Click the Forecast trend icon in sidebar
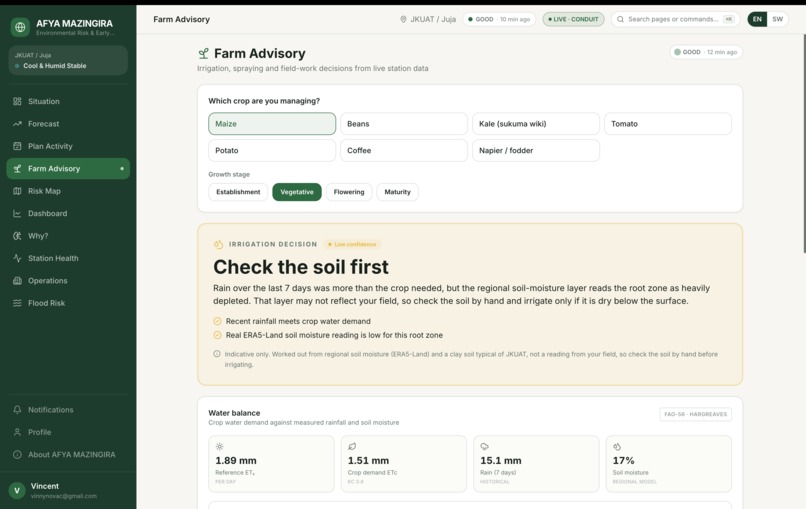Viewport: 806px width, 509px height. [17, 124]
